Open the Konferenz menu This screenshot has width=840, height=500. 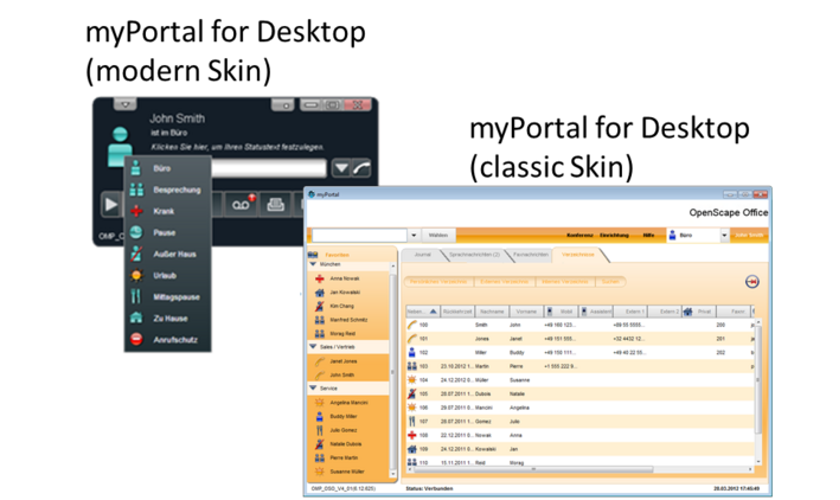(580, 235)
